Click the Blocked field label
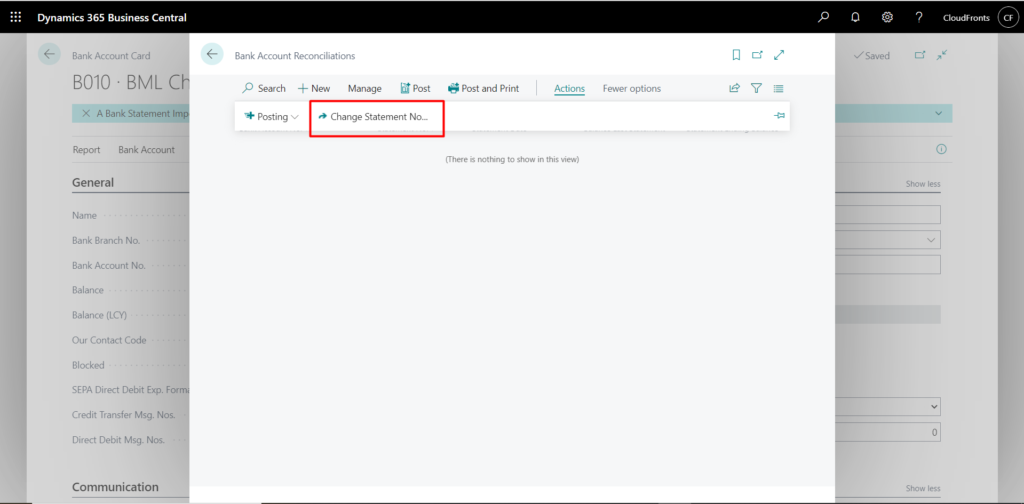This screenshot has height=504, width=1024. pyautogui.click(x=88, y=365)
